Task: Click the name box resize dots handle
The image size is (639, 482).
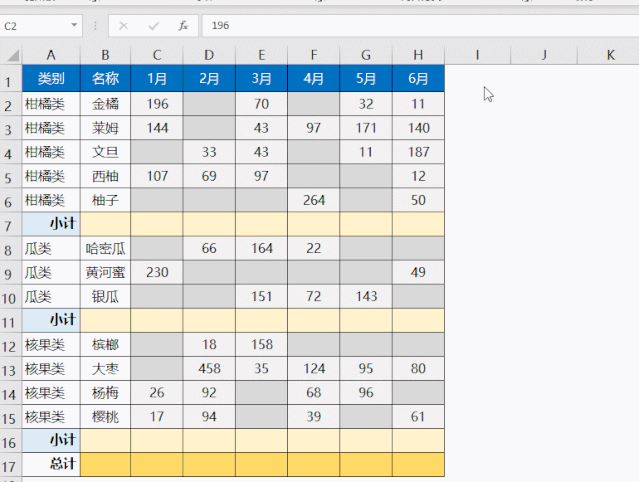Action: point(95,25)
